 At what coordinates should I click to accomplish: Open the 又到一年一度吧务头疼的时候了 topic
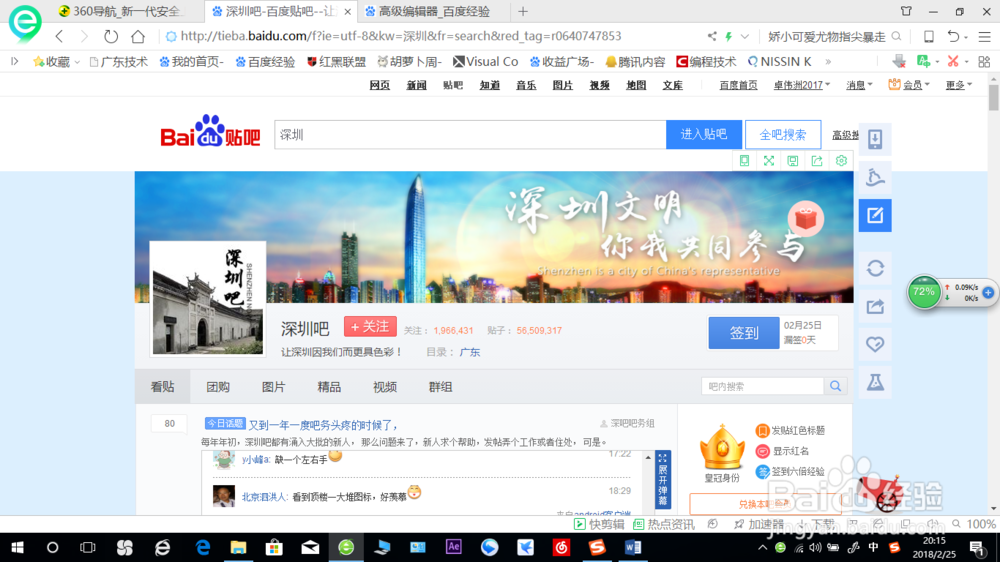click(x=323, y=425)
